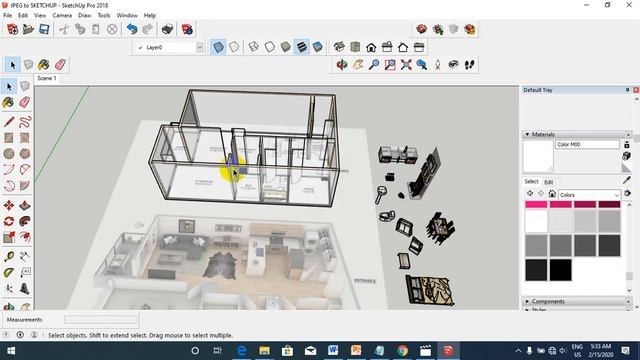Click the Look Around eye icon
This screenshot has height=360, width=640.
pos(453,64)
